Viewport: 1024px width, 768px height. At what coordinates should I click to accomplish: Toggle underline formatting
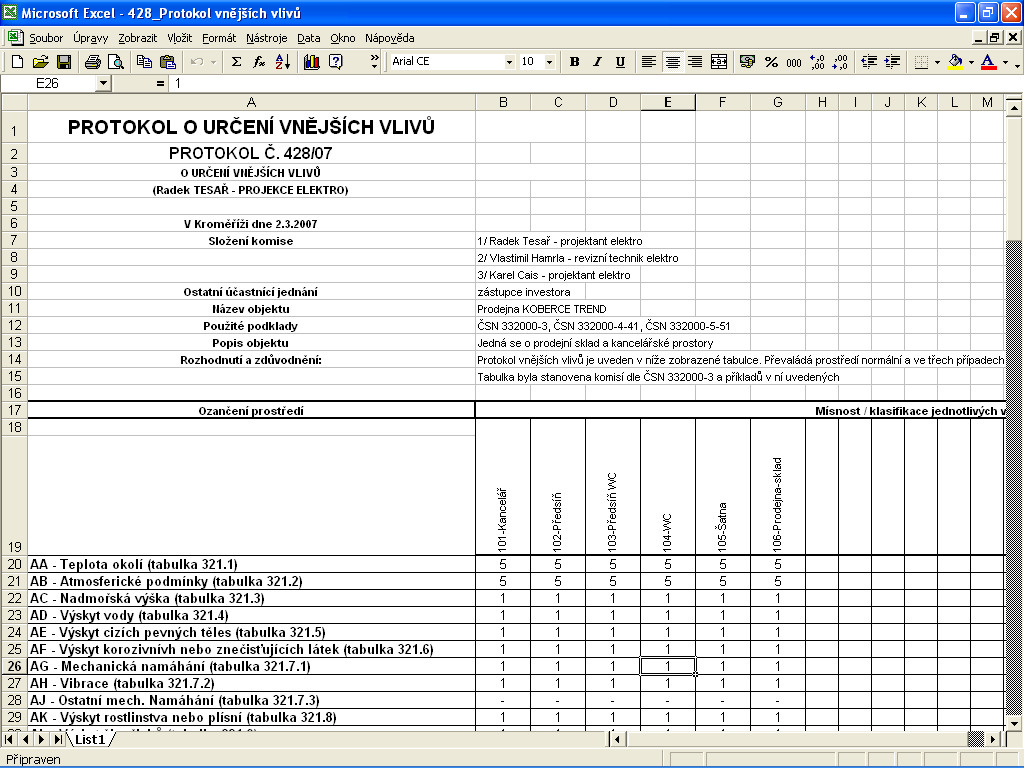pos(620,61)
